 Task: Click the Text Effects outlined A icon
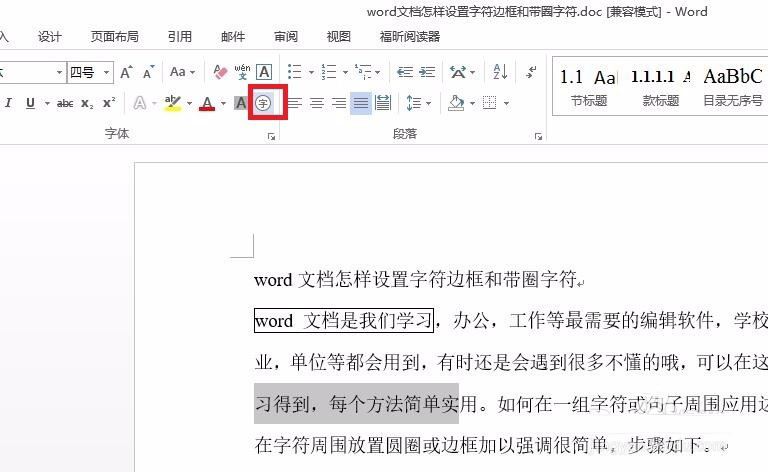point(140,103)
